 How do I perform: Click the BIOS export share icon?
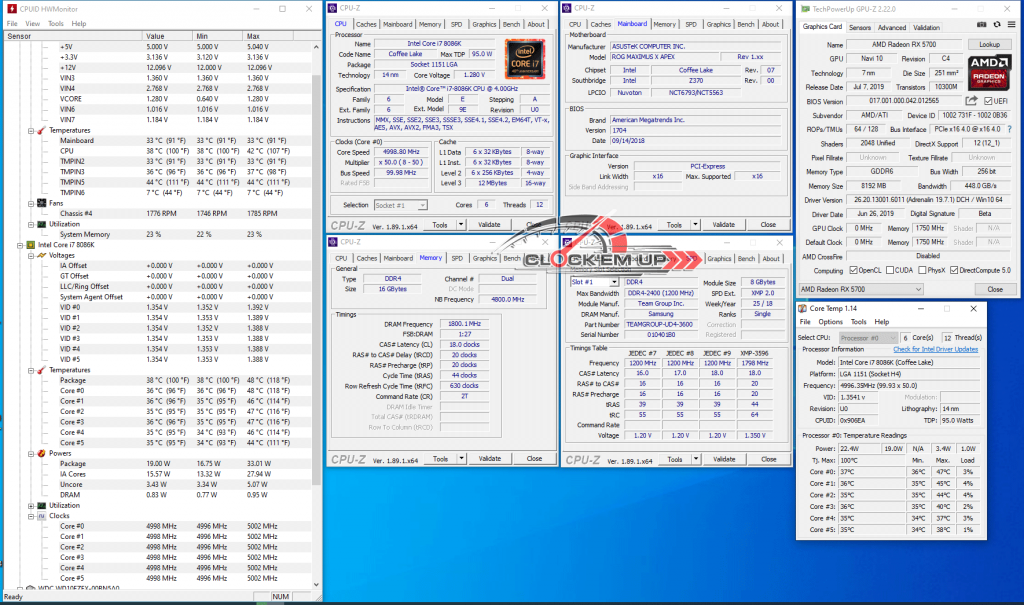click(971, 101)
